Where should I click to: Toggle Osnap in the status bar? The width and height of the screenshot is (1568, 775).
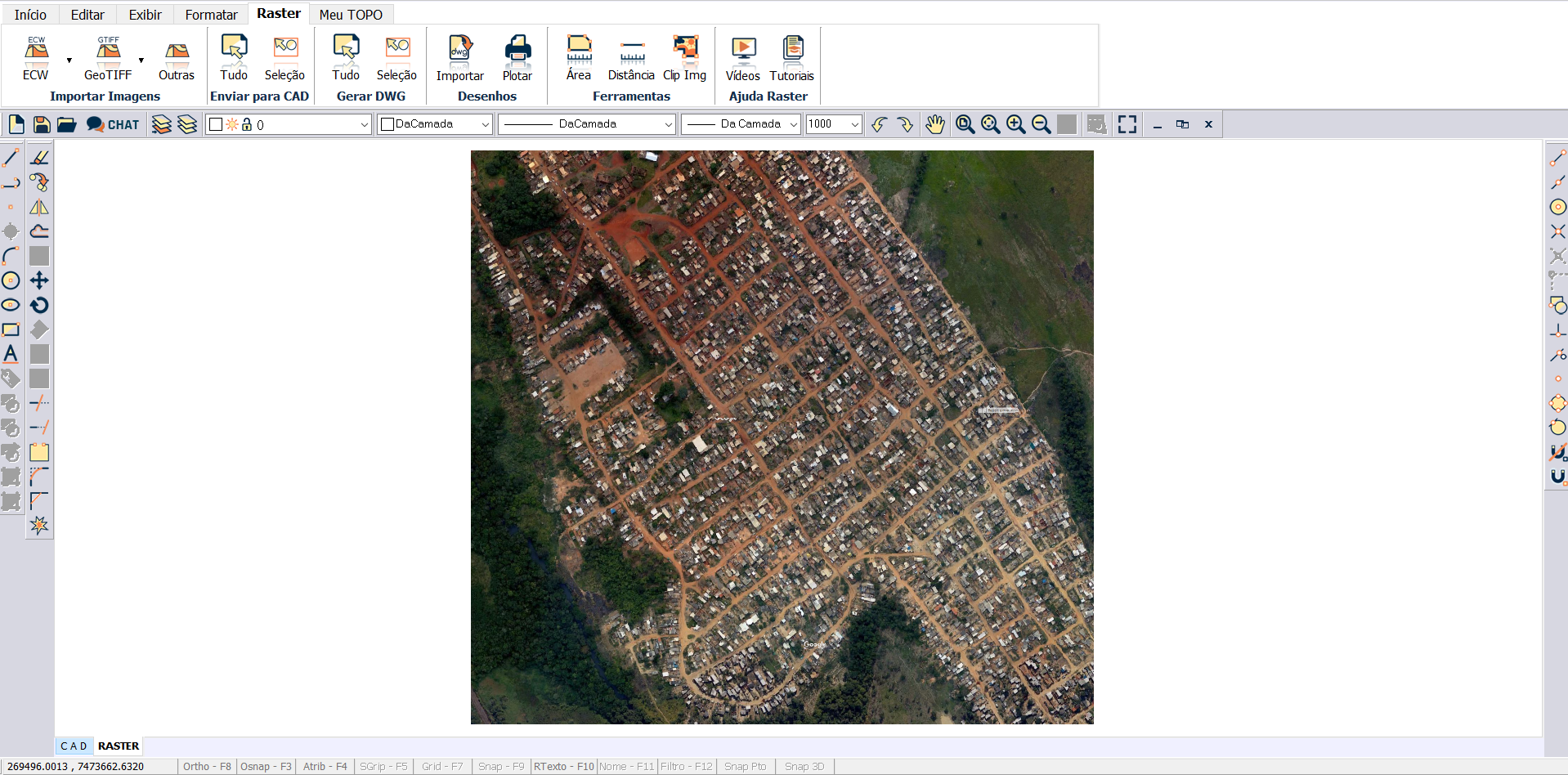click(x=266, y=766)
